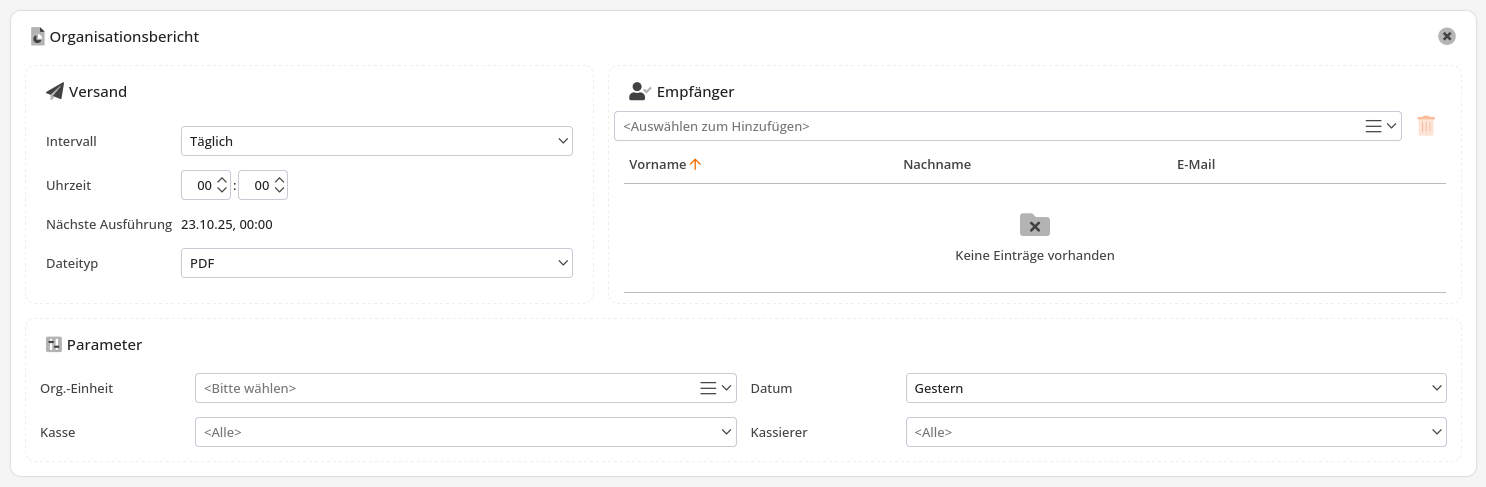Sort recipients by Nachname column header
This screenshot has height=487, width=1486.
click(x=936, y=164)
